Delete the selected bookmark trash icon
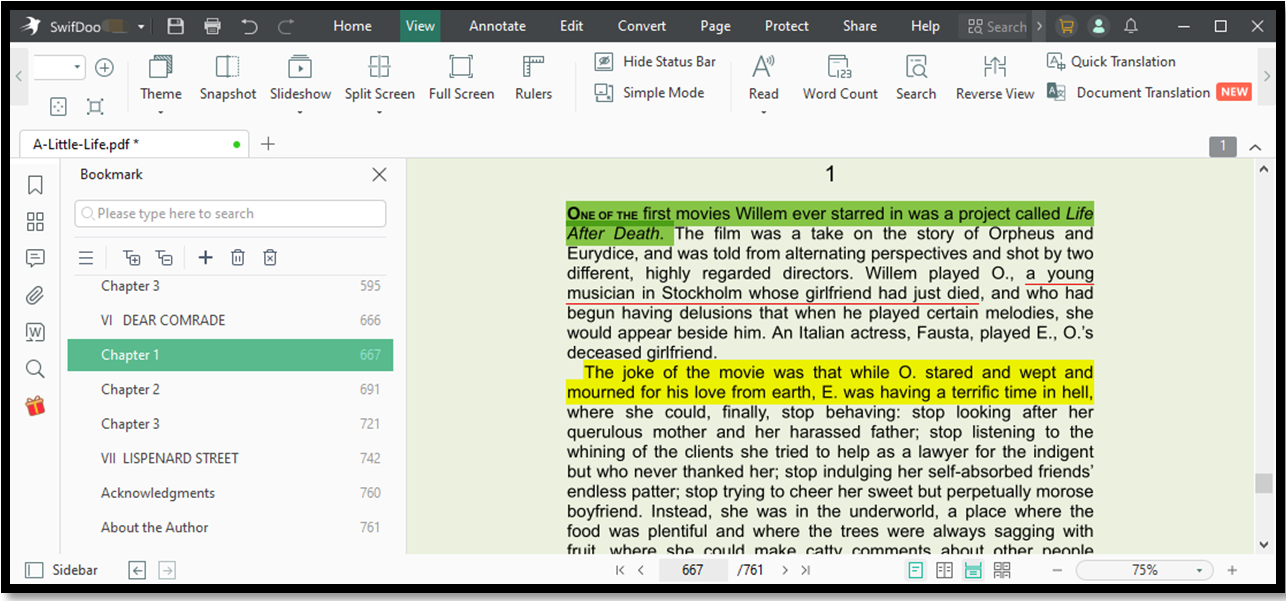 pyautogui.click(x=238, y=258)
